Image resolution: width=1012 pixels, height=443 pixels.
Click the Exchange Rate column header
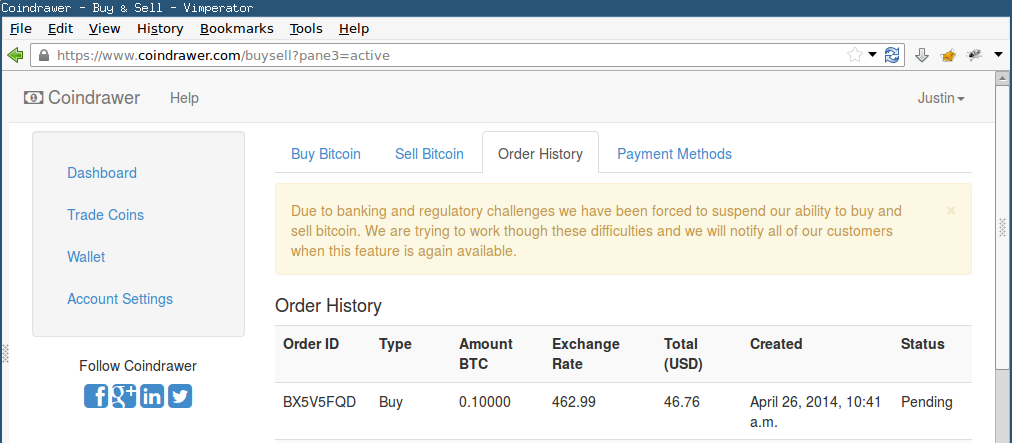point(585,354)
